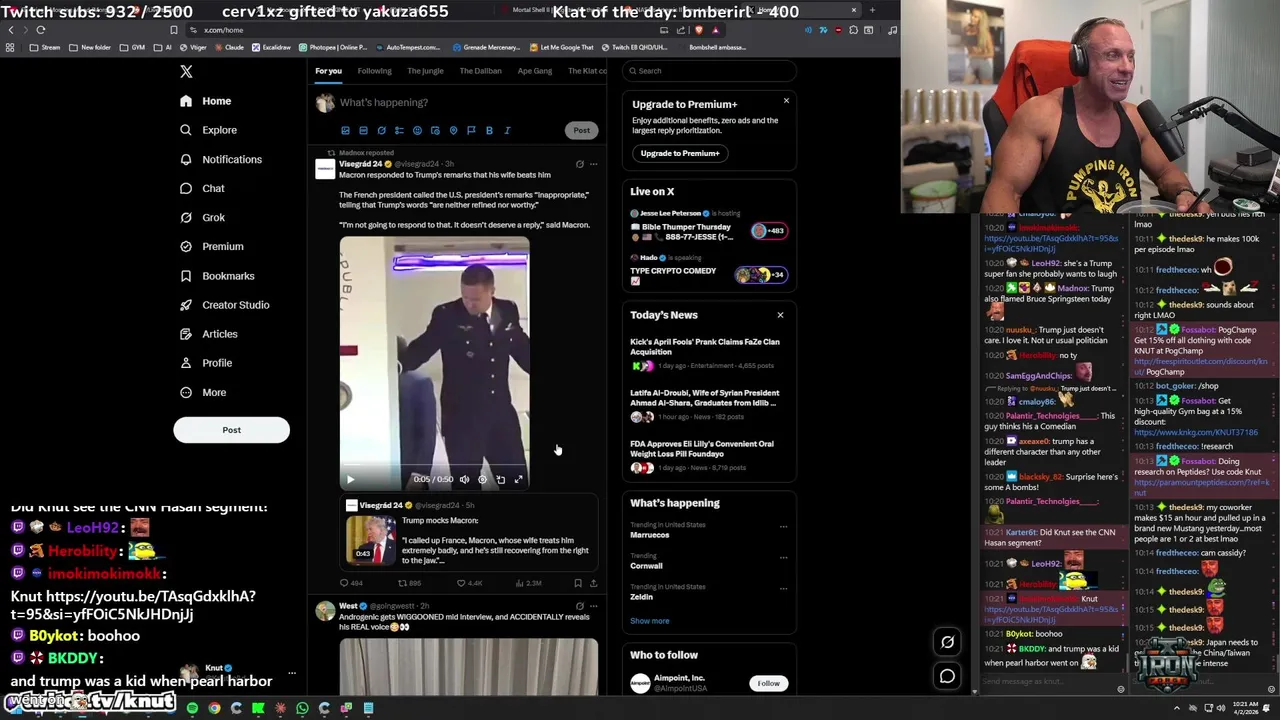
Task: Share the Visegrád 24 post
Action: (x=593, y=583)
